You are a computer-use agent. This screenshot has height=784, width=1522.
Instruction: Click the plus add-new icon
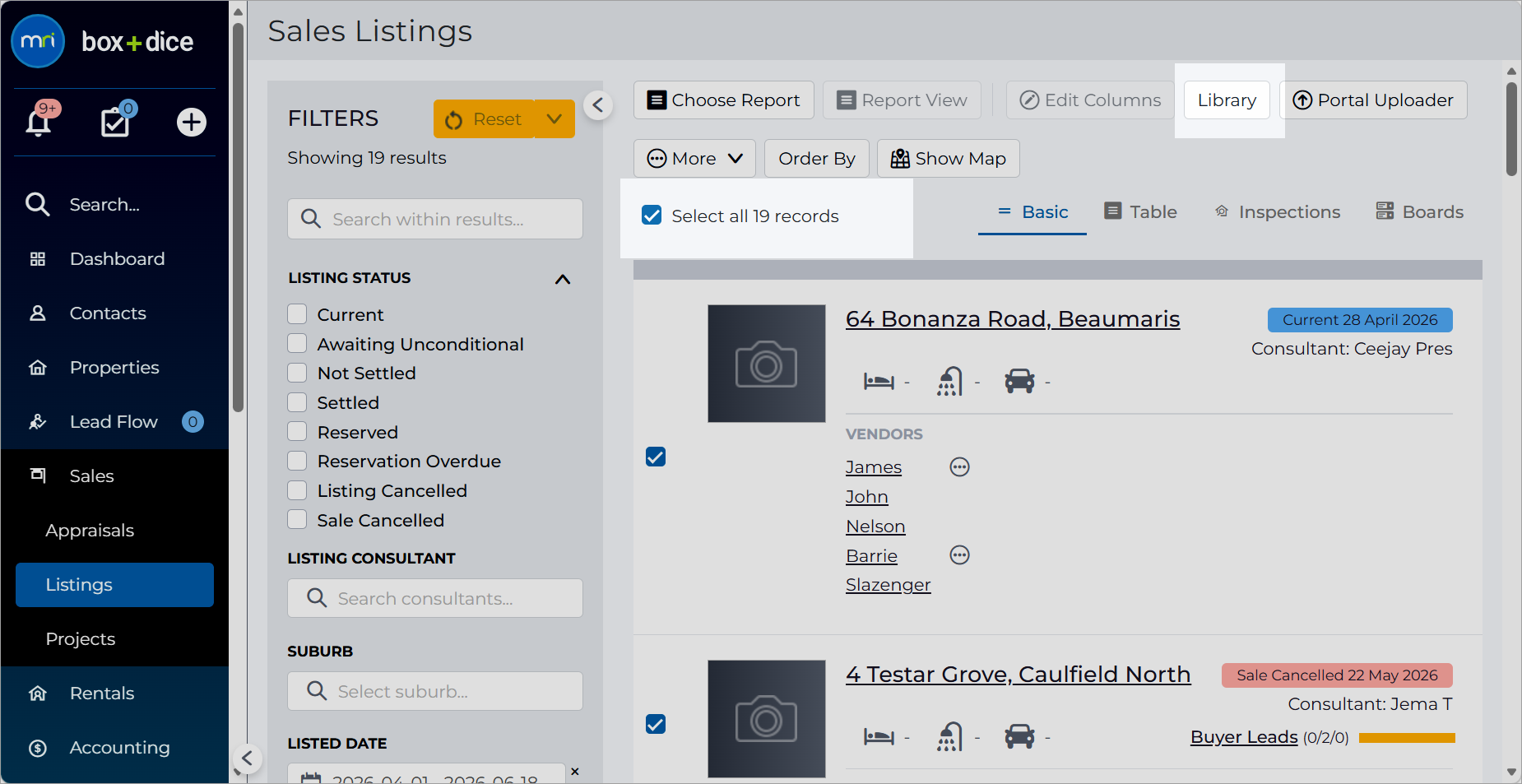[192, 122]
